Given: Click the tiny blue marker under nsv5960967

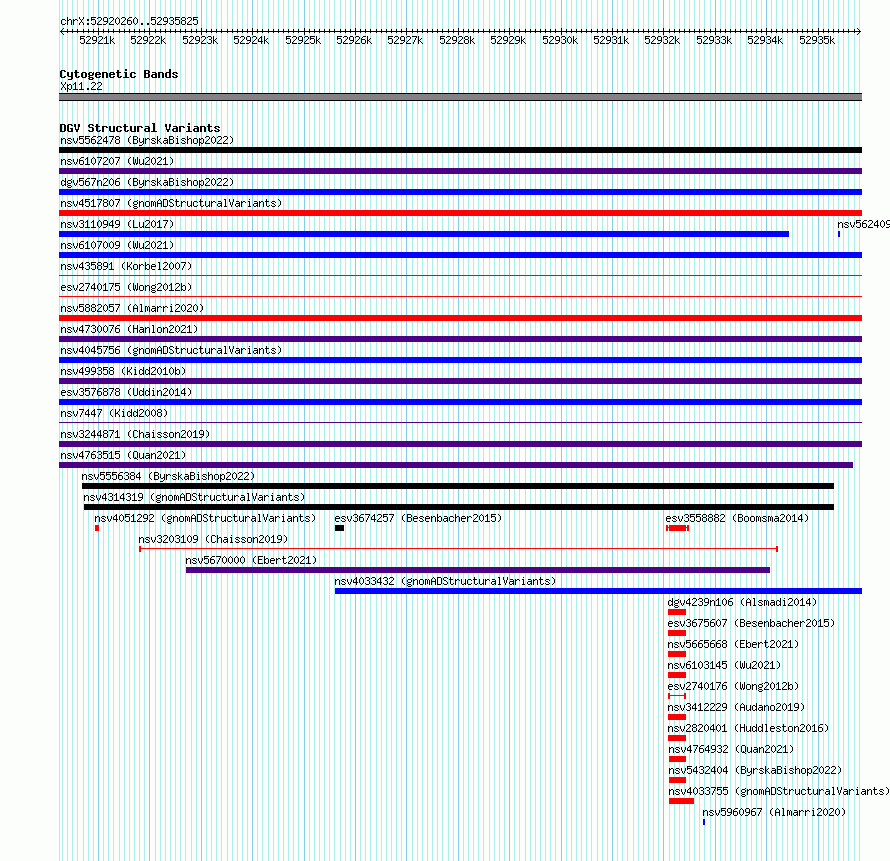Looking at the screenshot, I should coord(704,822).
